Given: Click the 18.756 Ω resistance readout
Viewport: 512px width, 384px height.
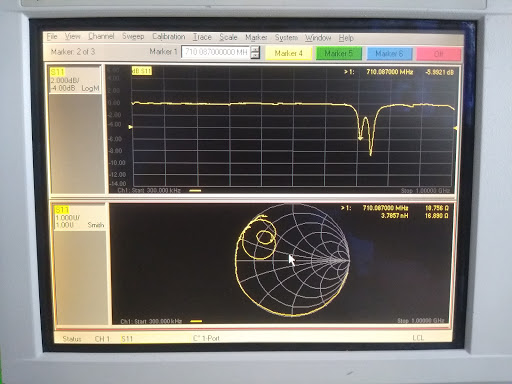Looking at the screenshot, I should pos(437,208).
